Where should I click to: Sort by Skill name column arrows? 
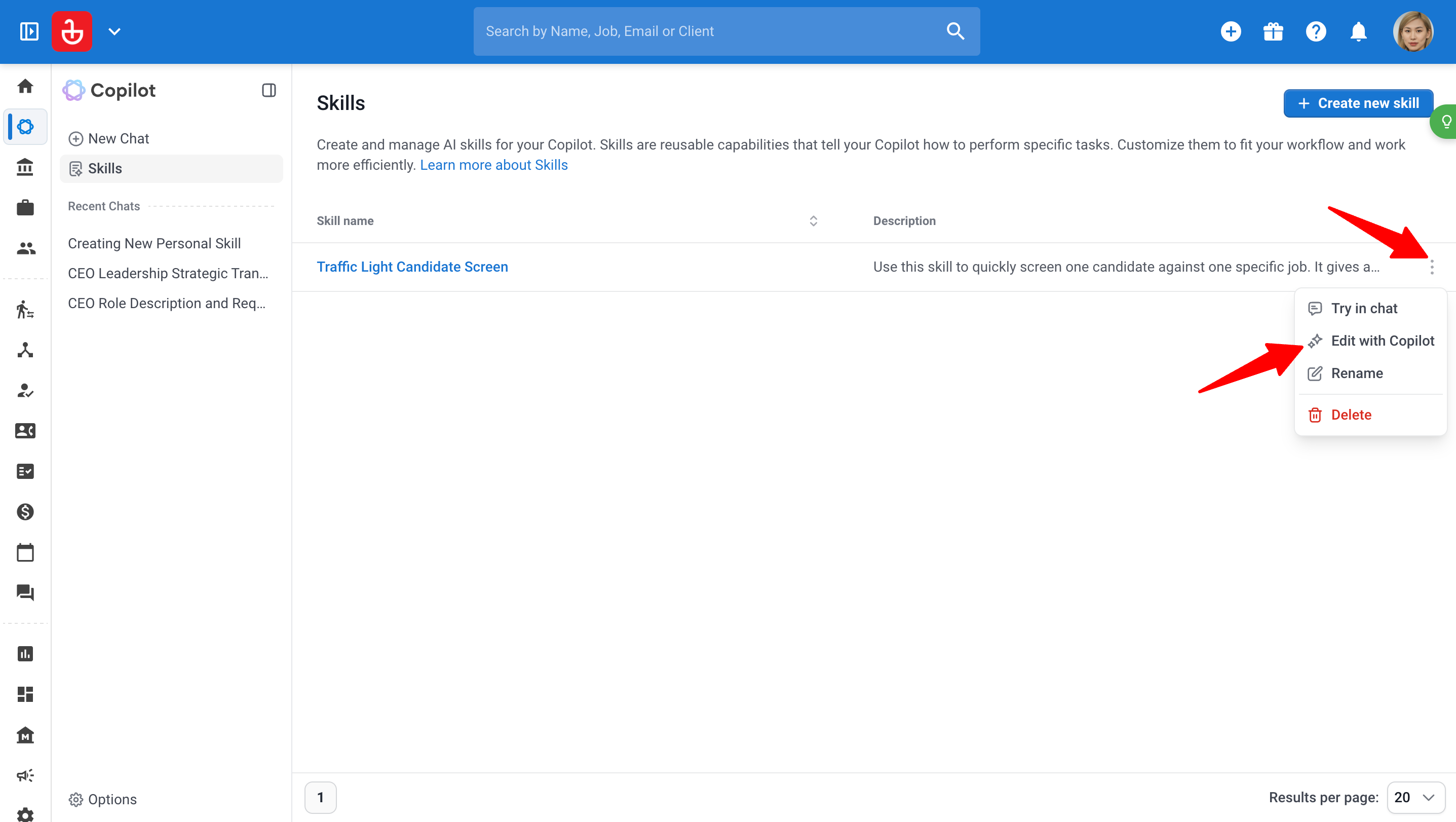point(813,221)
